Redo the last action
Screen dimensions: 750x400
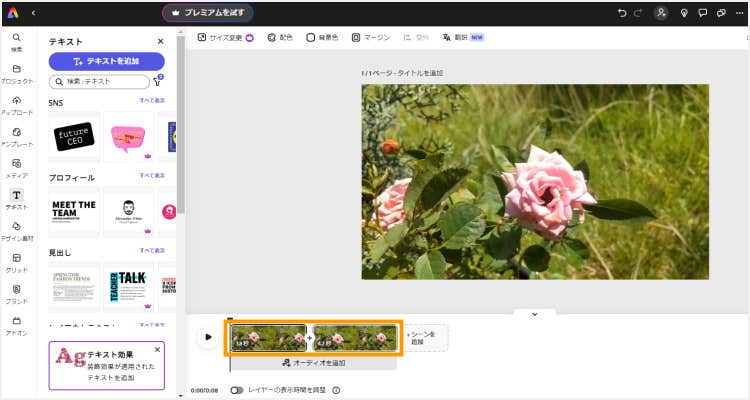[x=638, y=13]
